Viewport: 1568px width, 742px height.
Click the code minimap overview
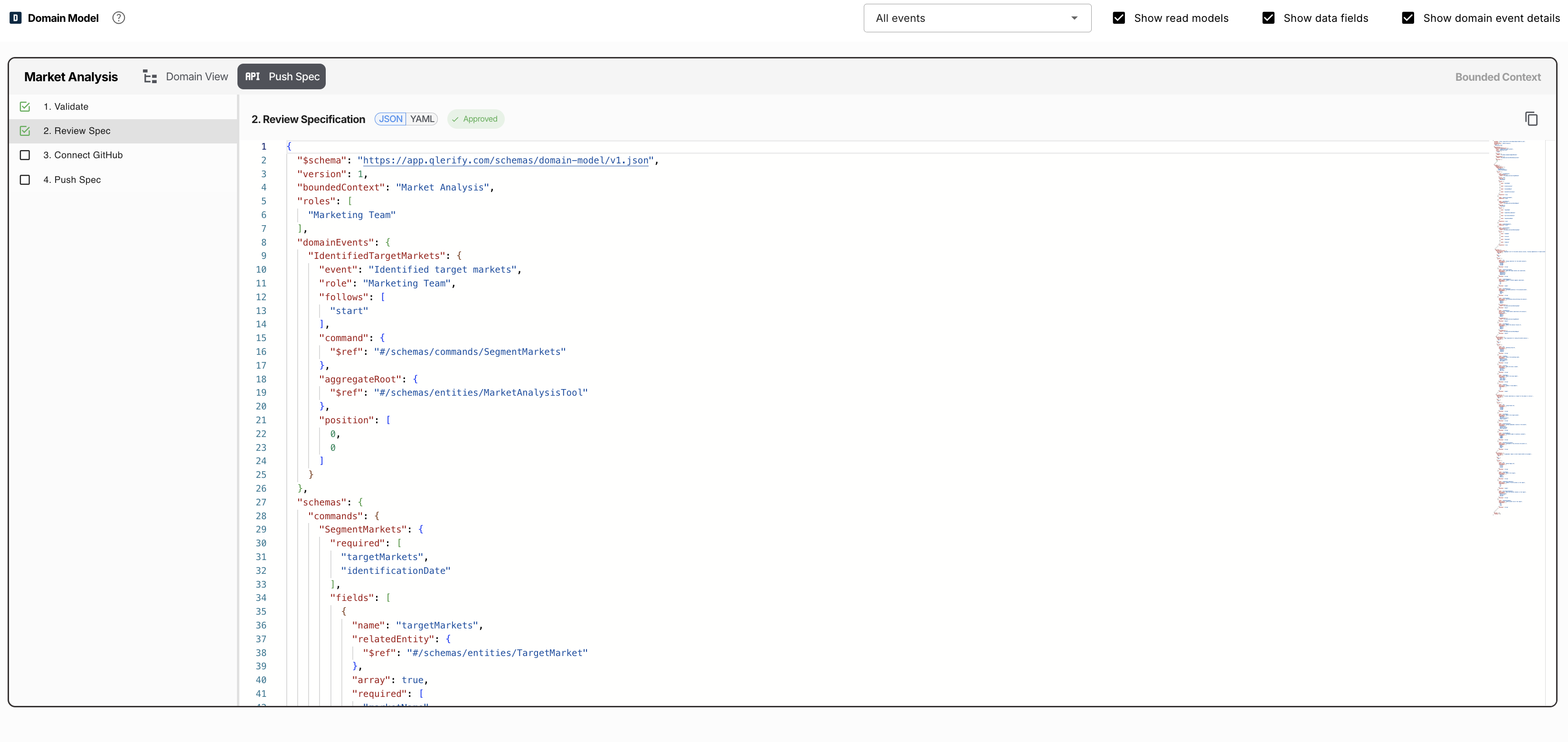point(1519,329)
